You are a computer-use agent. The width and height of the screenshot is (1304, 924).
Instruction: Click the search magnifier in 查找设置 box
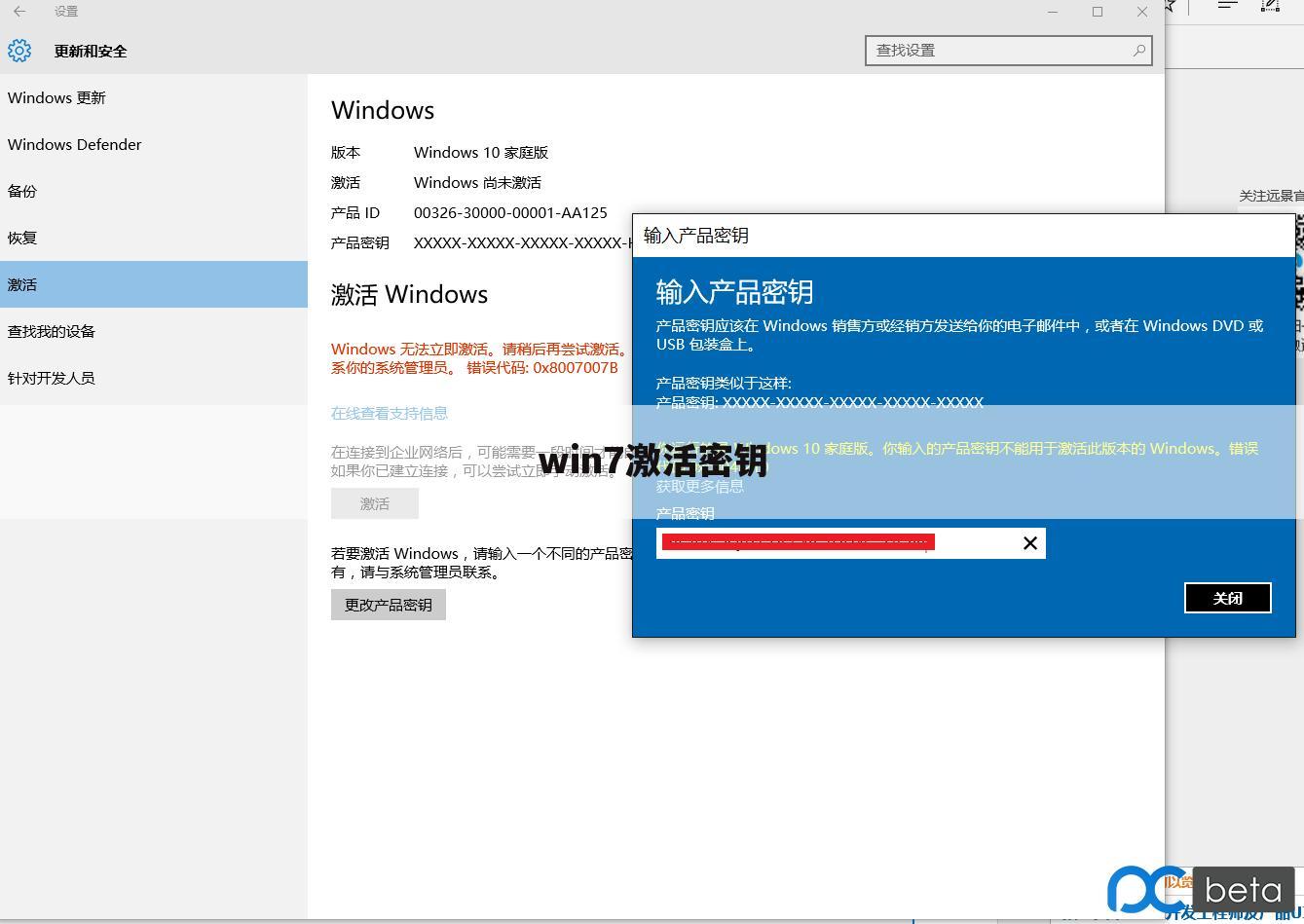(1138, 51)
